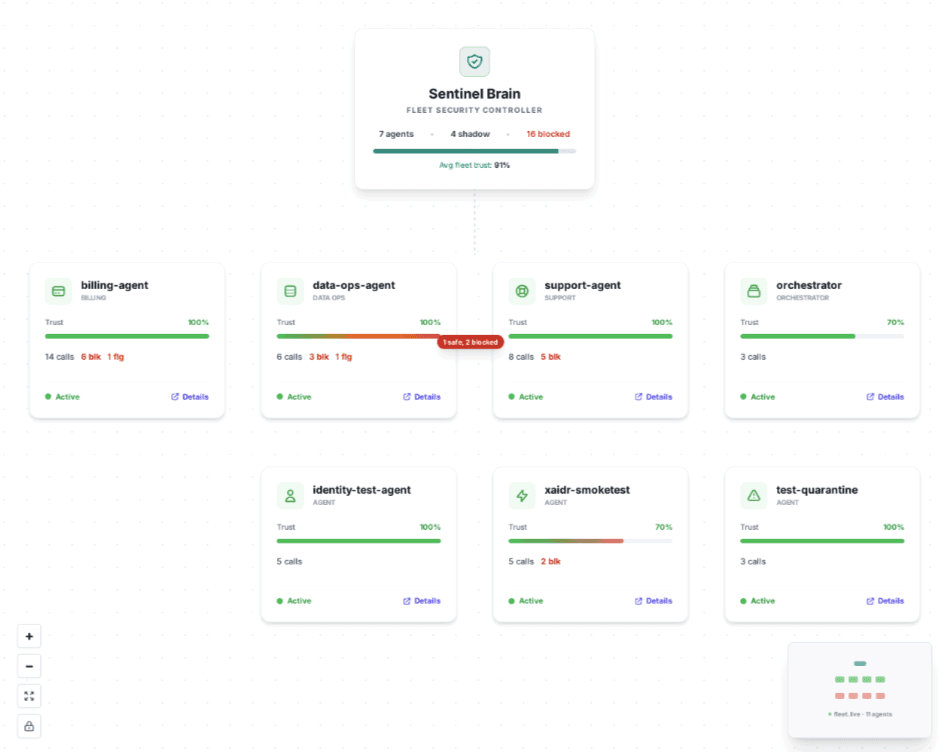Image resolution: width=947 pixels, height=752 pixels.
Task: Click the support-agent lifebuoy icon
Action: (522, 291)
